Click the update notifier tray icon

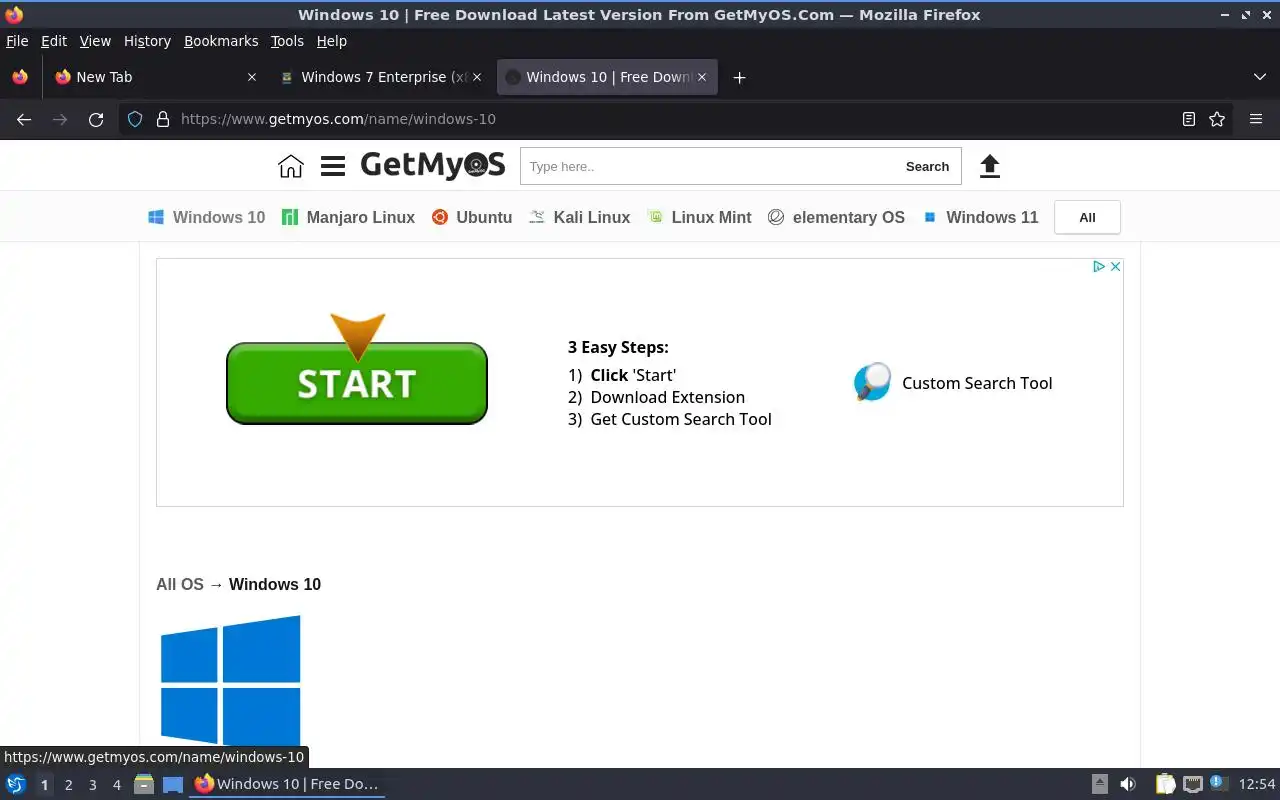pos(1218,783)
